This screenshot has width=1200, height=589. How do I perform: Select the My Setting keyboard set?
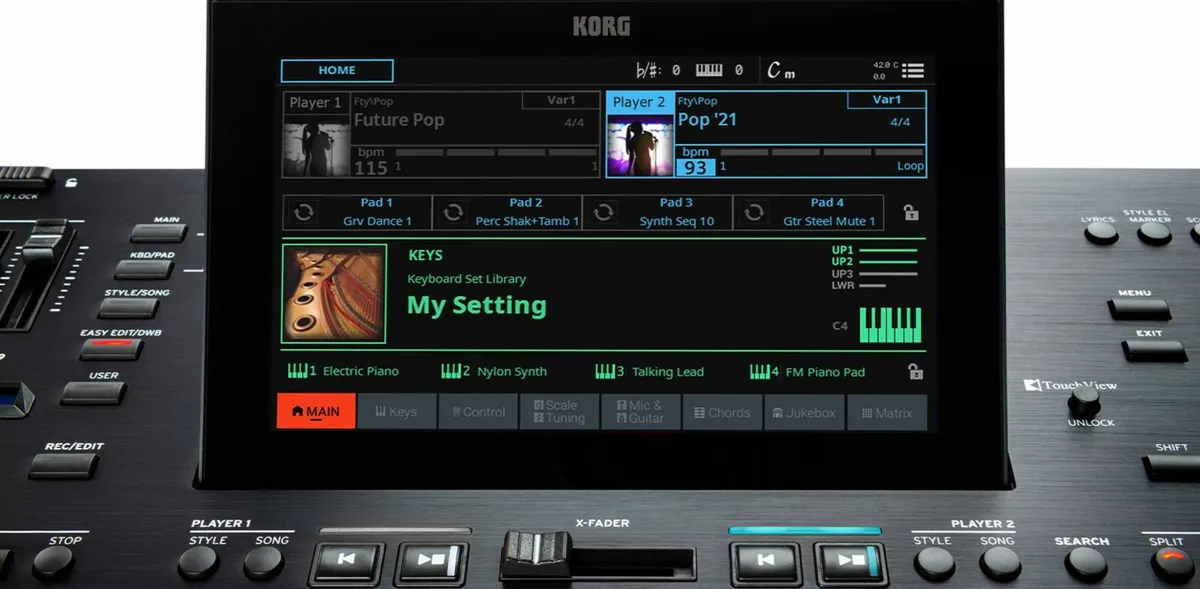pyautogui.click(x=476, y=306)
